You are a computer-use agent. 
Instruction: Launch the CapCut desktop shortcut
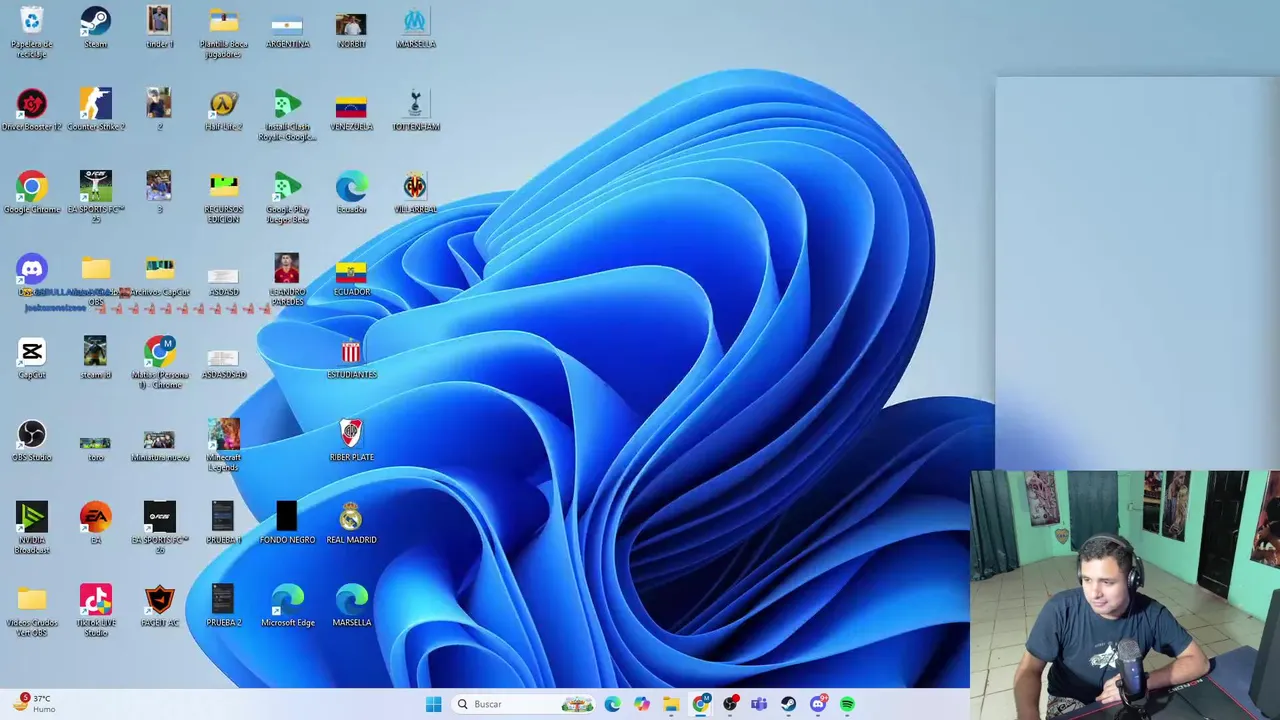[x=32, y=358]
